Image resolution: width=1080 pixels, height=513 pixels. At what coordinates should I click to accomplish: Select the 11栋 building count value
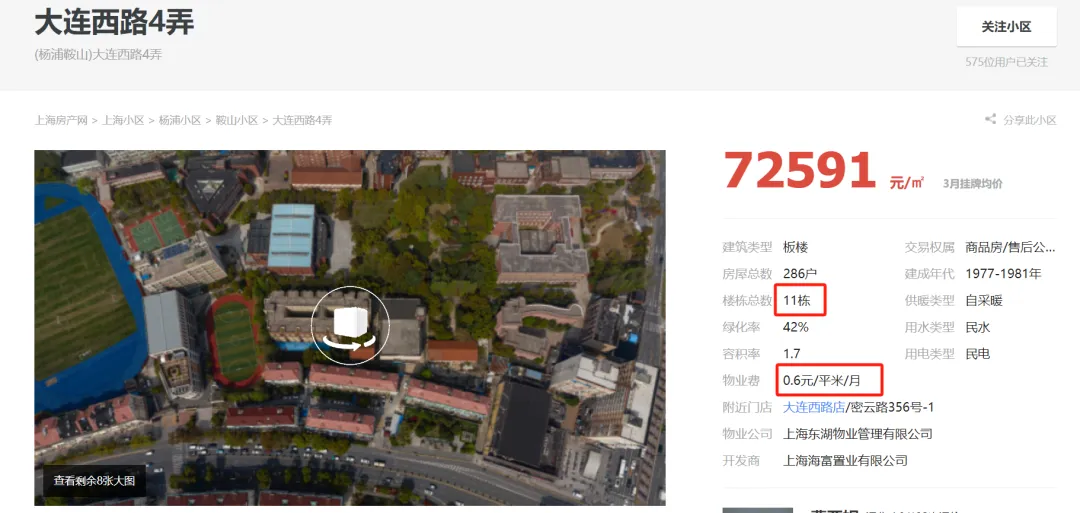(797, 300)
